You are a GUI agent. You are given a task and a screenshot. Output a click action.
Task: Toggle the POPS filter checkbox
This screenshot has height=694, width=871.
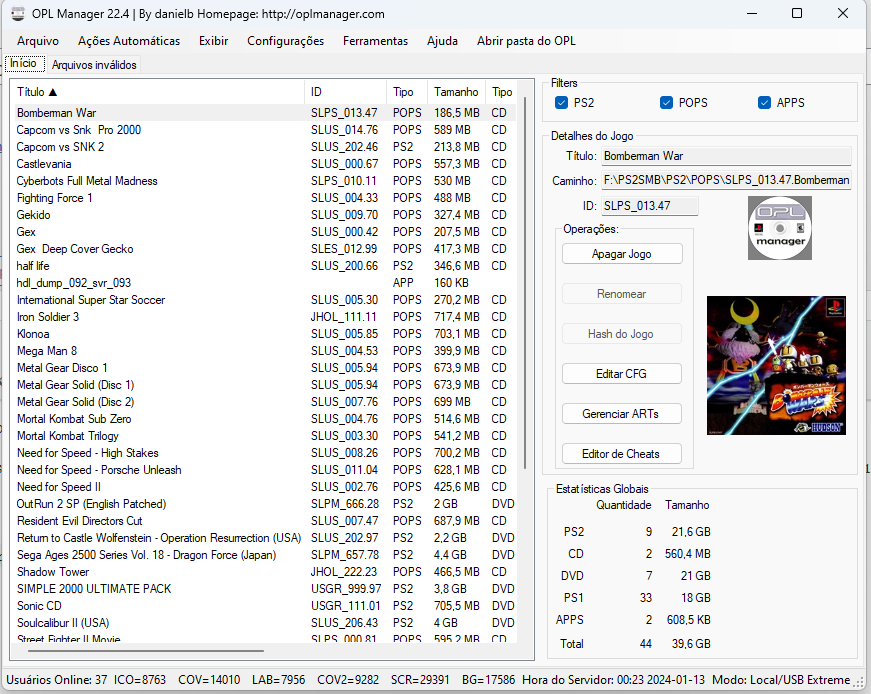(x=666, y=102)
